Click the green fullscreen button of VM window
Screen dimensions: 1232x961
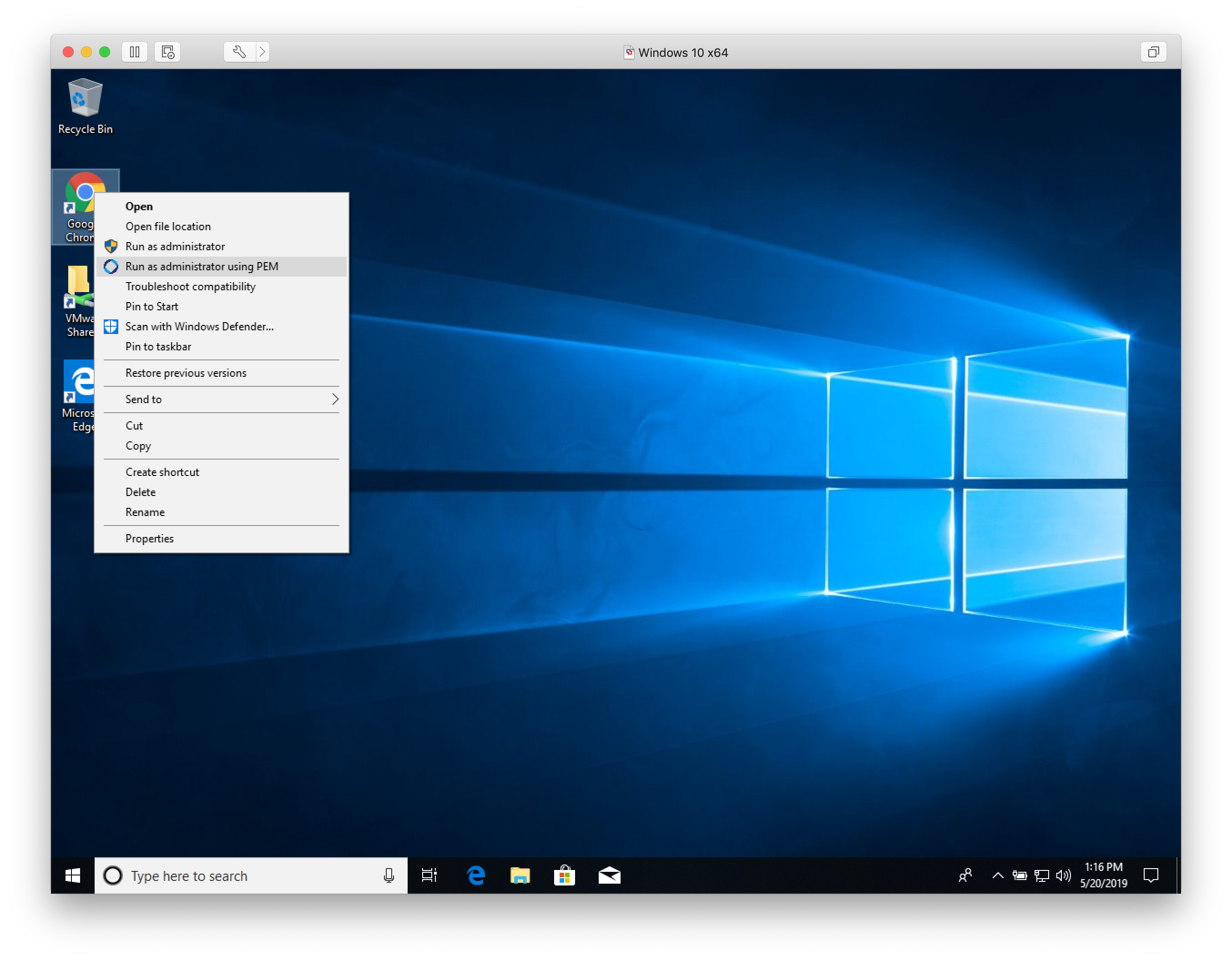click(x=104, y=52)
